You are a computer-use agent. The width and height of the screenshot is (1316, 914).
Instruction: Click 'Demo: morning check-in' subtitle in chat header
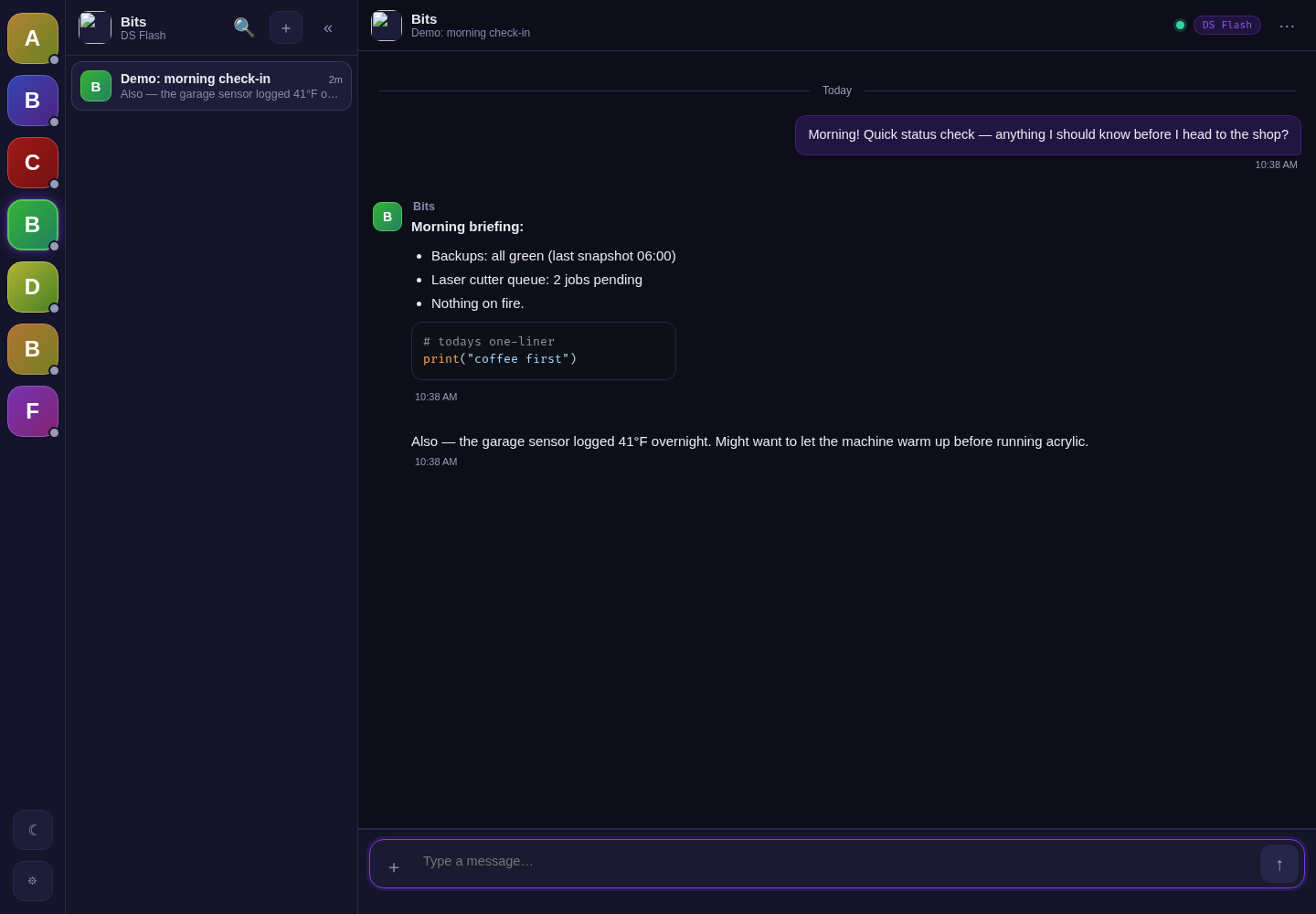tap(471, 33)
